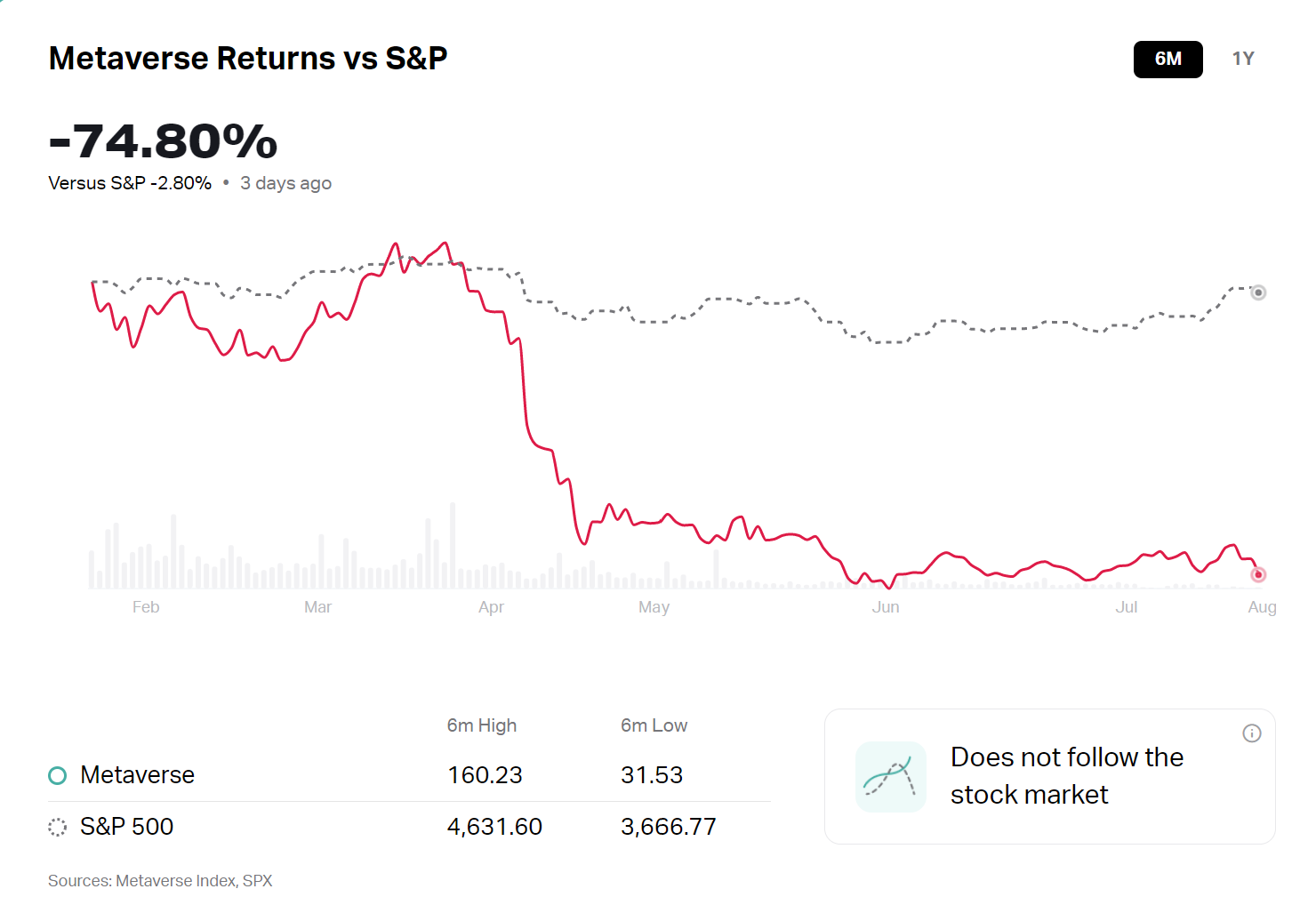Click the 6m Low column header
Viewport: 1316px width, 905px height.
click(654, 725)
